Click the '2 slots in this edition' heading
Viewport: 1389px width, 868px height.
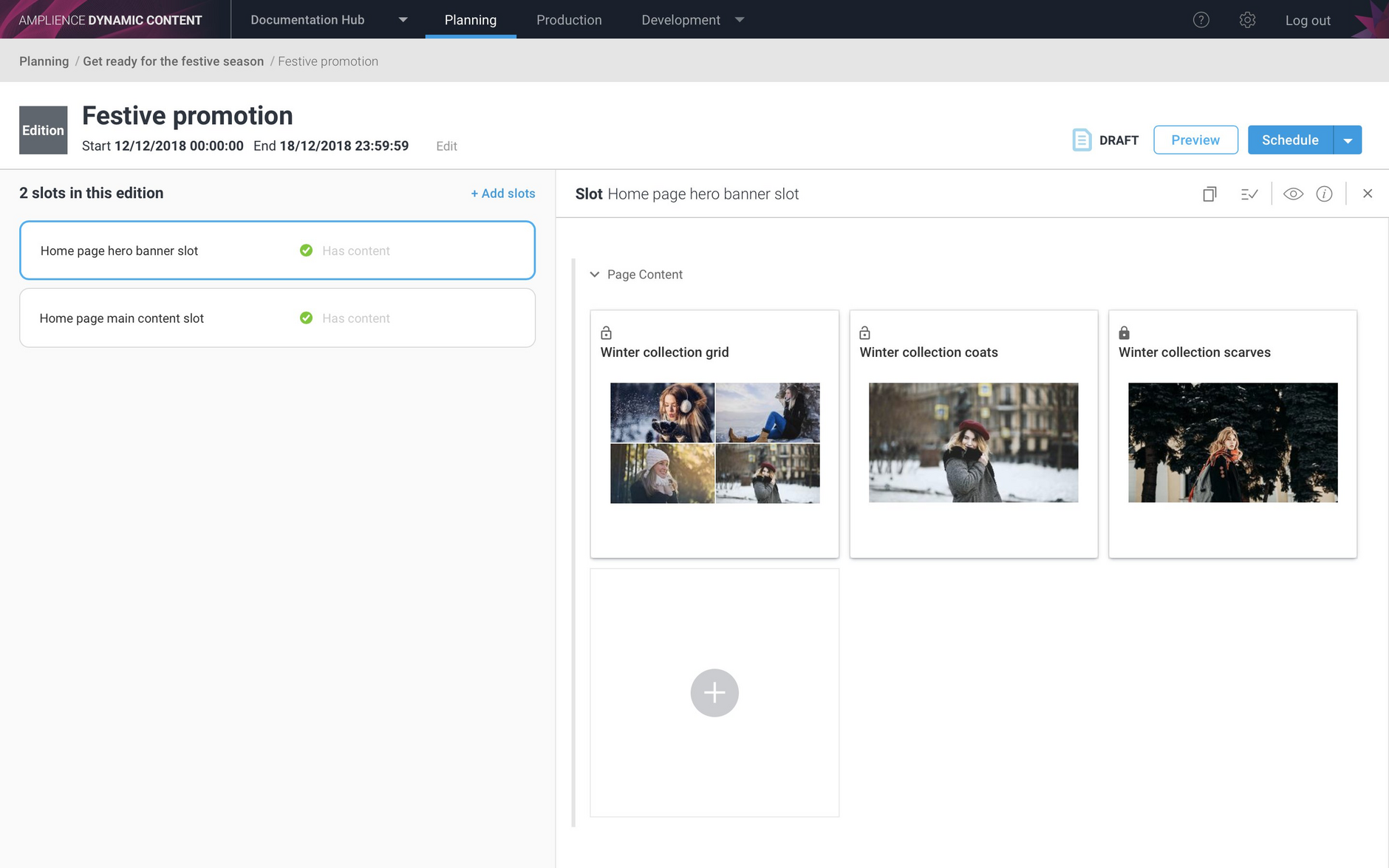pos(92,193)
